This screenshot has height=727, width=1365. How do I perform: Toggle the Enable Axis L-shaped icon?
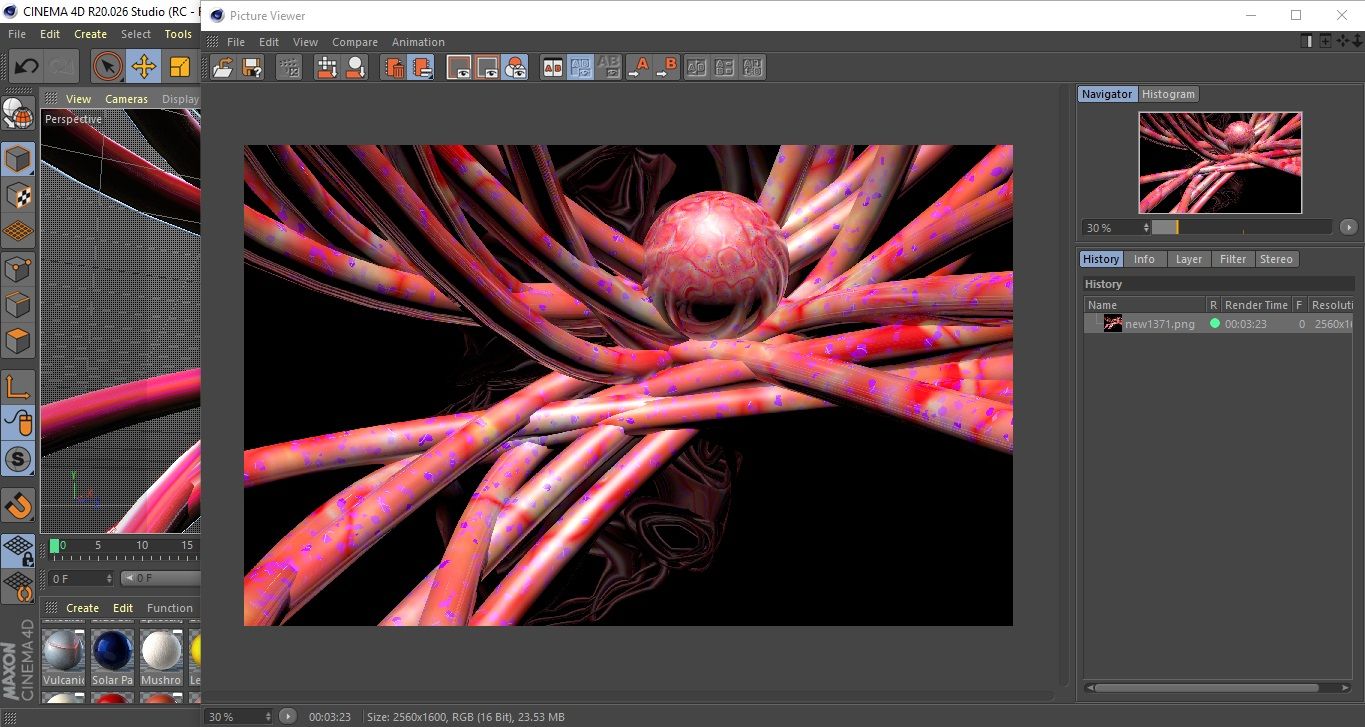click(x=18, y=387)
